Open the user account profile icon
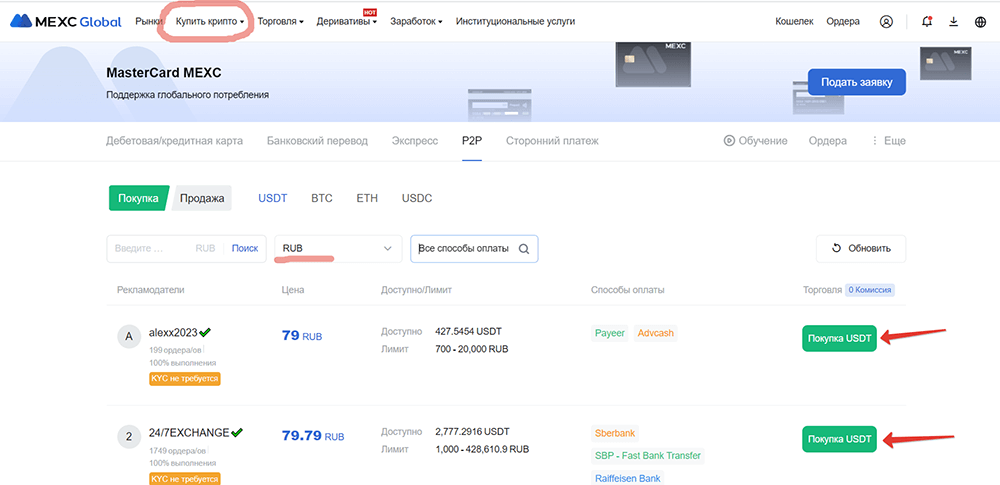Image resolution: width=1000 pixels, height=485 pixels. (886, 22)
